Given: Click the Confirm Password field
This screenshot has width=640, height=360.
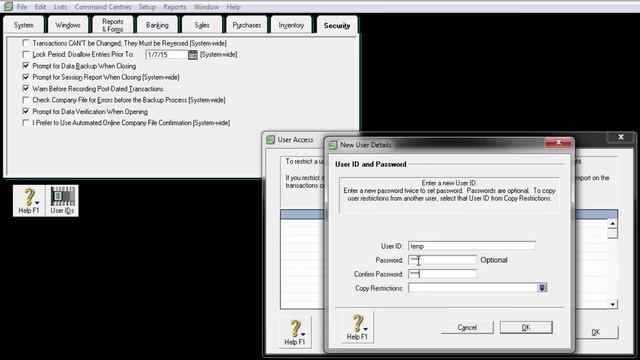Looking at the screenshot, I should (442, 274).
